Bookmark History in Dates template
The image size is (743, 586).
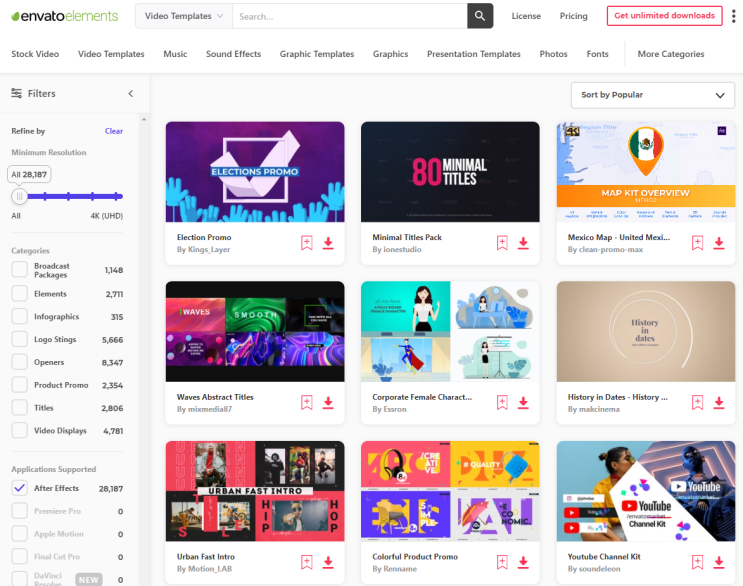698,403
